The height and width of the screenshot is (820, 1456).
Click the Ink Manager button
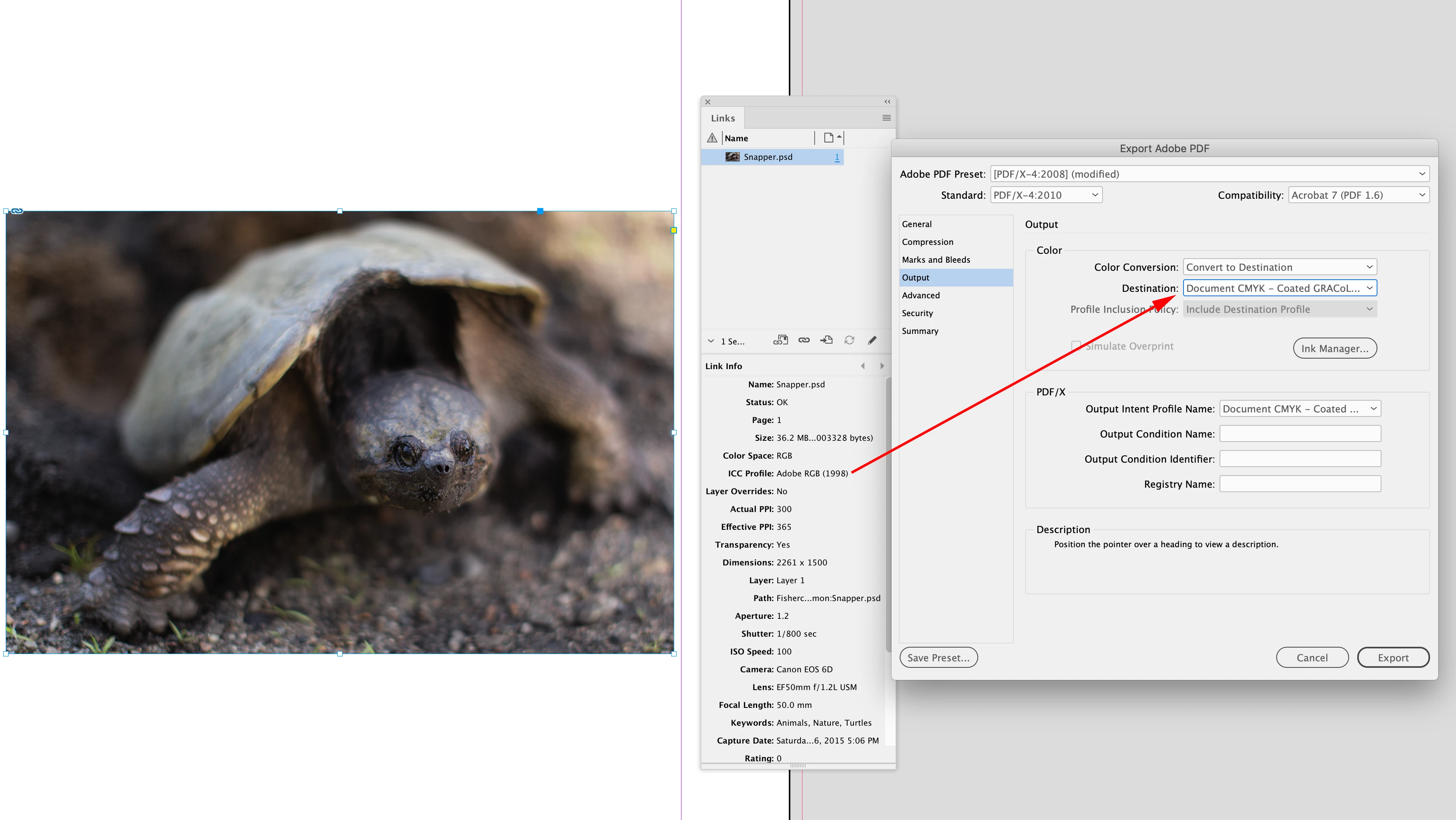[x=1335, y=349]
